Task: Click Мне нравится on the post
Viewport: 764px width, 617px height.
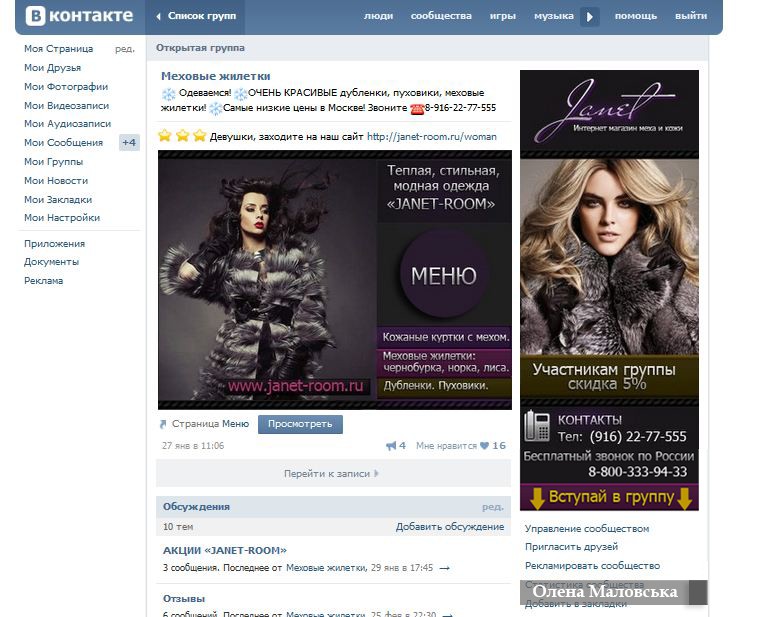Action: click(446, 445)
